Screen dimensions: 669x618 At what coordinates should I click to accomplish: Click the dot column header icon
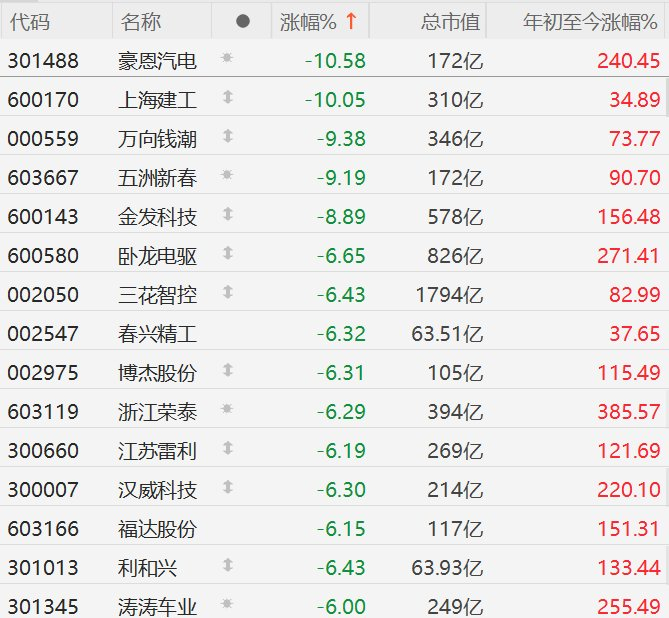click(x=243, y=21)
